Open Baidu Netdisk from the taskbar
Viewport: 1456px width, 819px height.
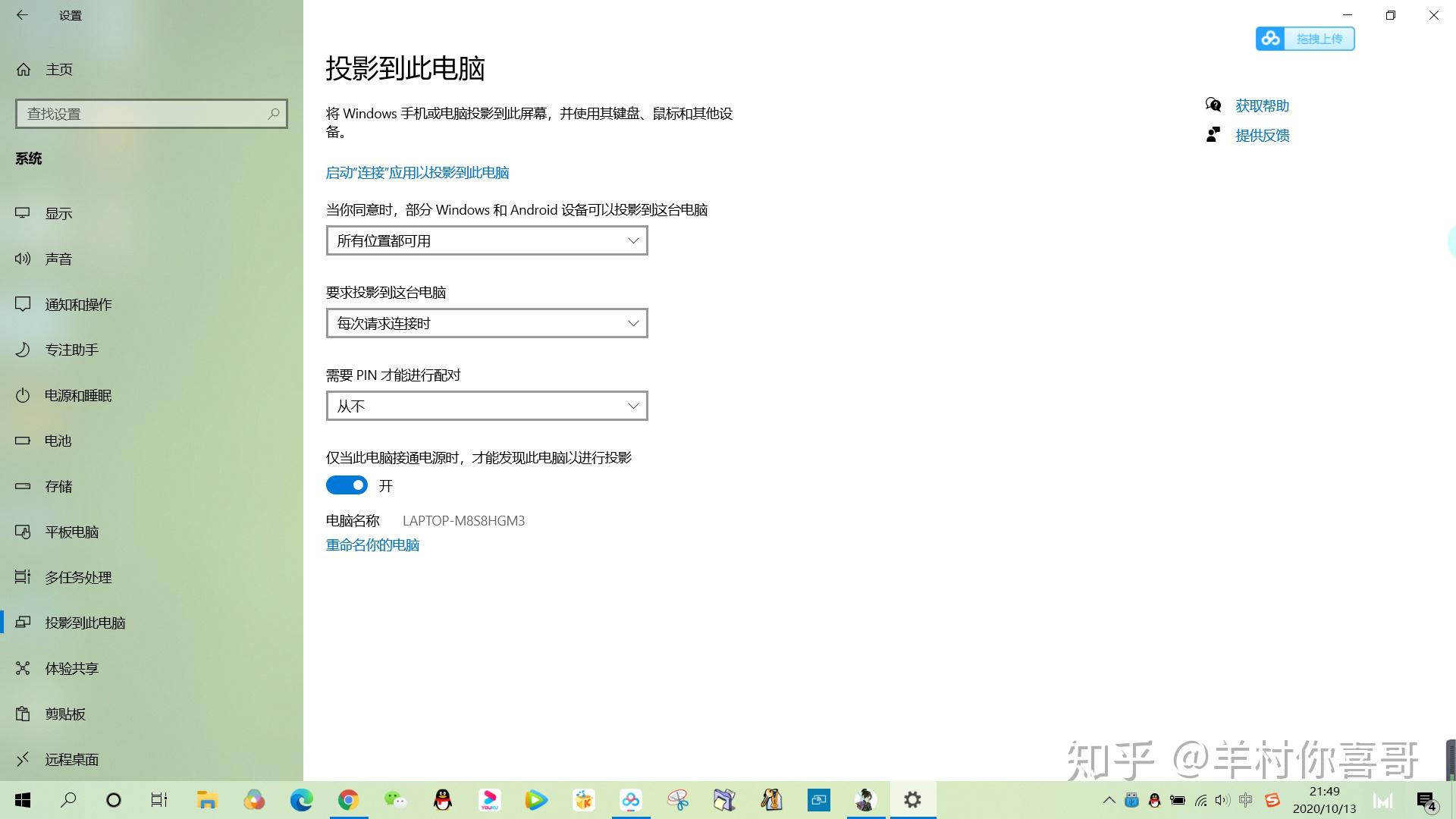pos(632,800)
